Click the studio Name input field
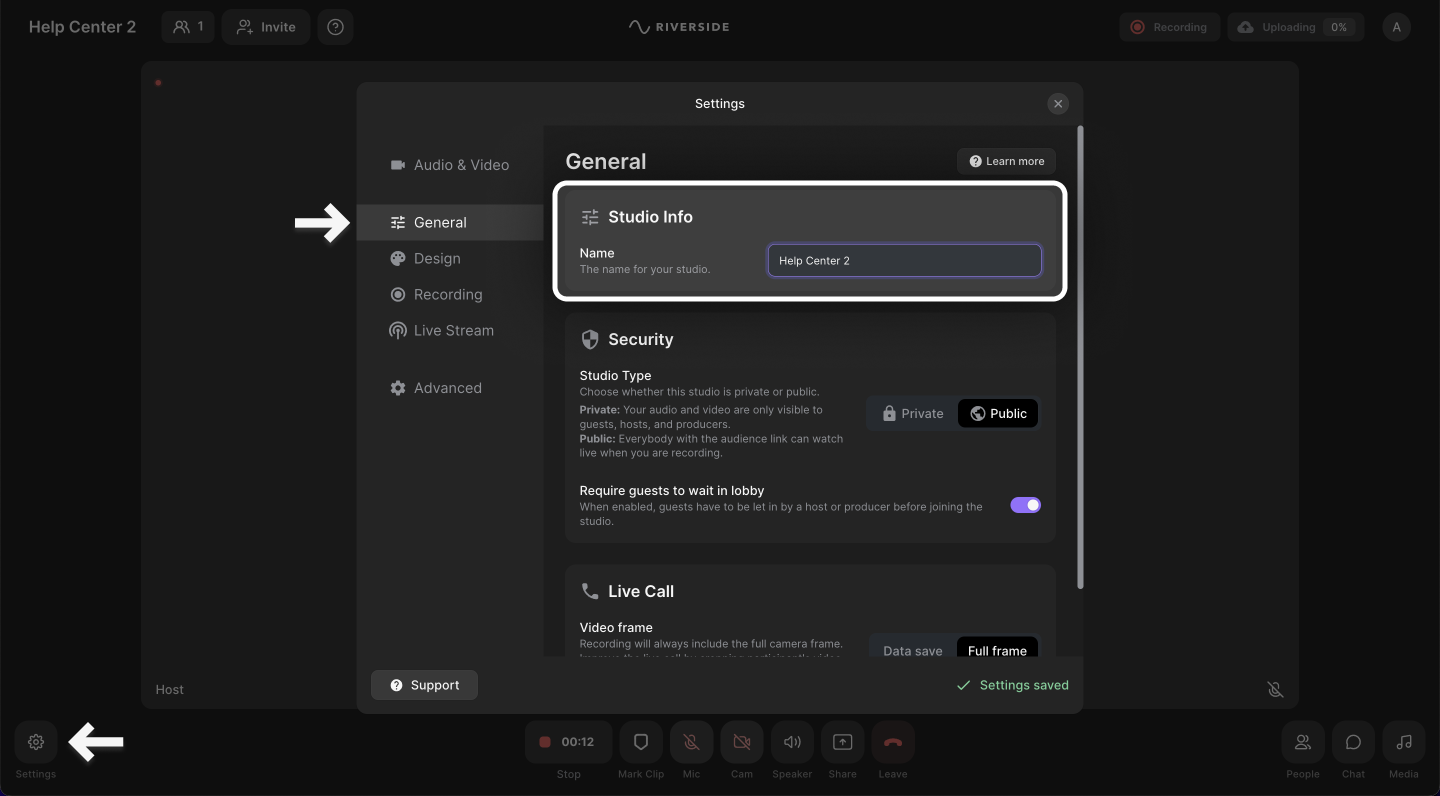 [904, 261]
